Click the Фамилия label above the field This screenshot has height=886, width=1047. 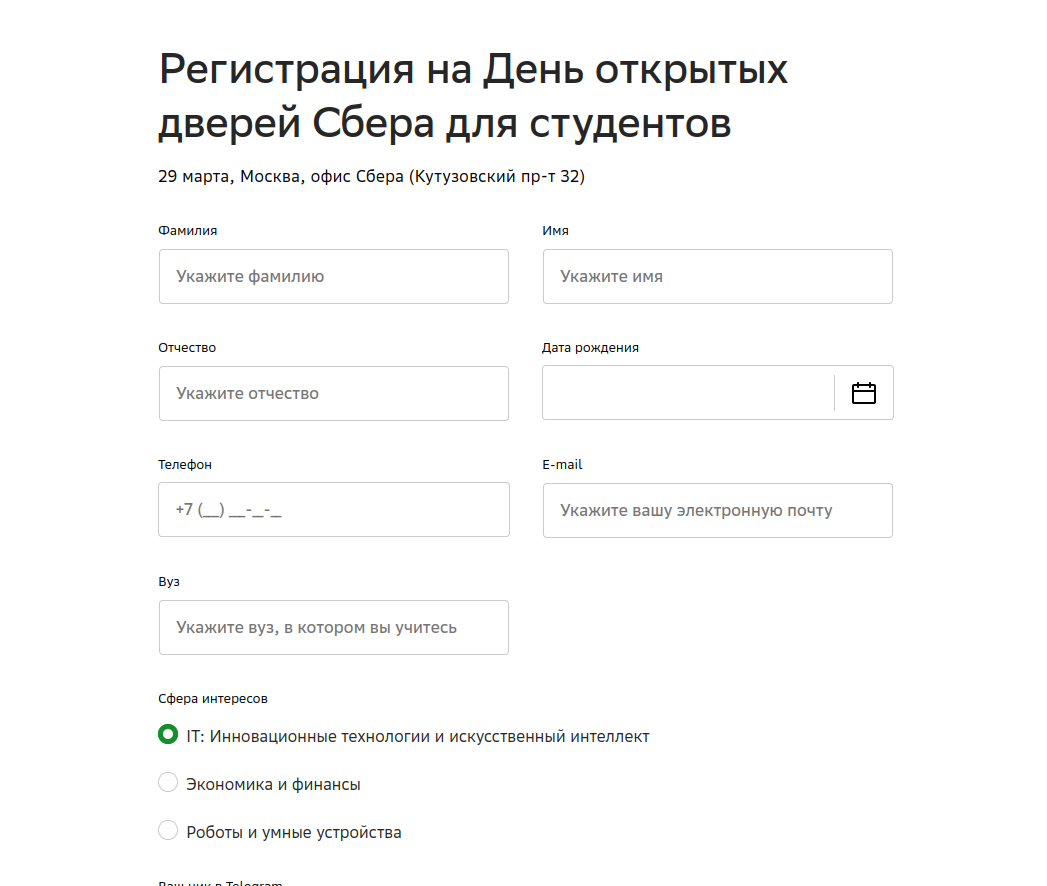(x=187, y=230)
